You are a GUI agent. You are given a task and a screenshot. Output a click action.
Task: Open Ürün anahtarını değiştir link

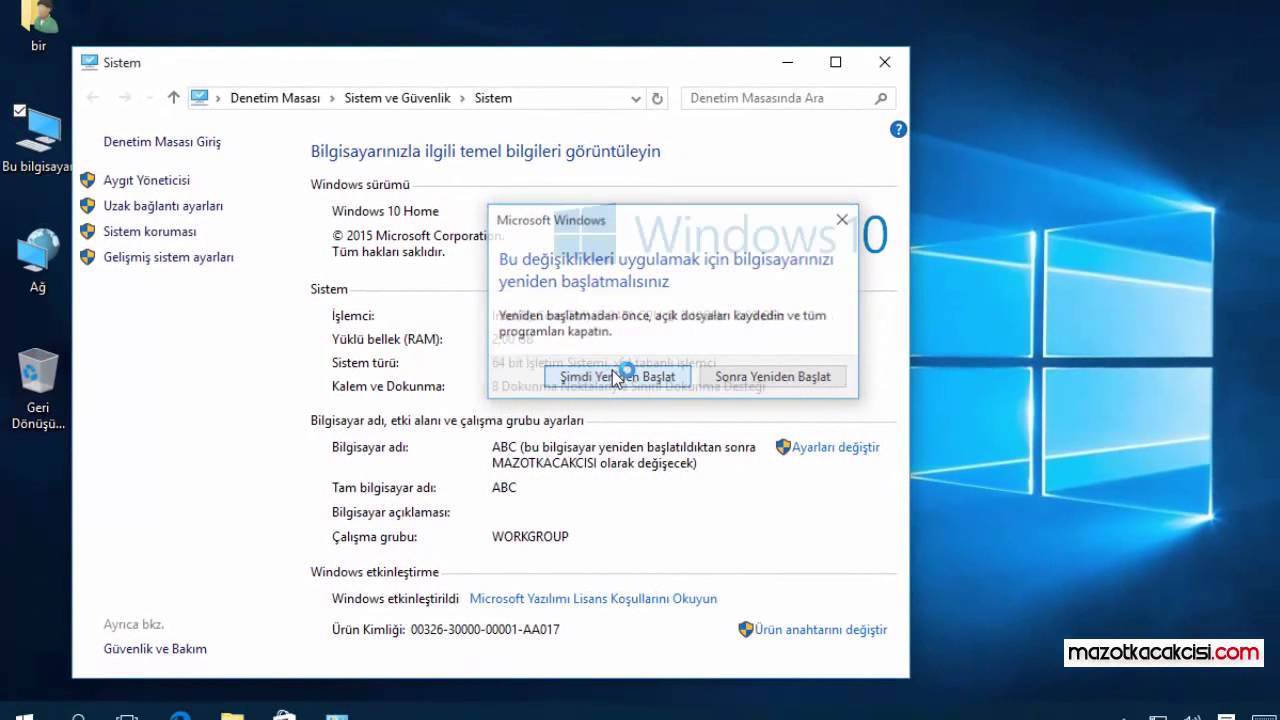[x=819, y=629]
